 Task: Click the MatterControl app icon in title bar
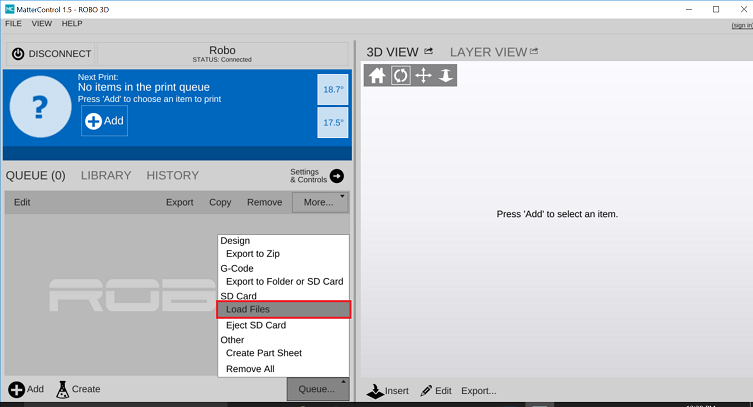tap(10, 9)
